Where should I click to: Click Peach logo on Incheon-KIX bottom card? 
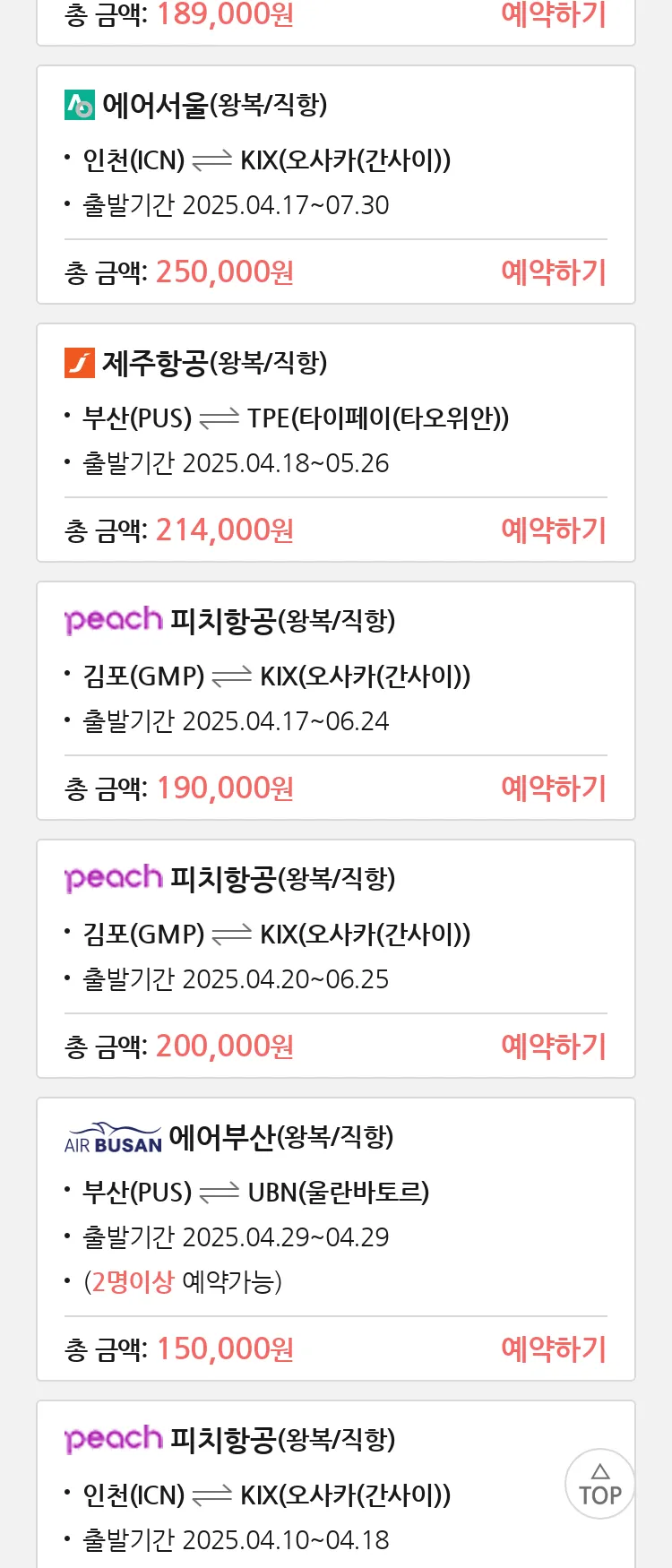coord(113,1439)
